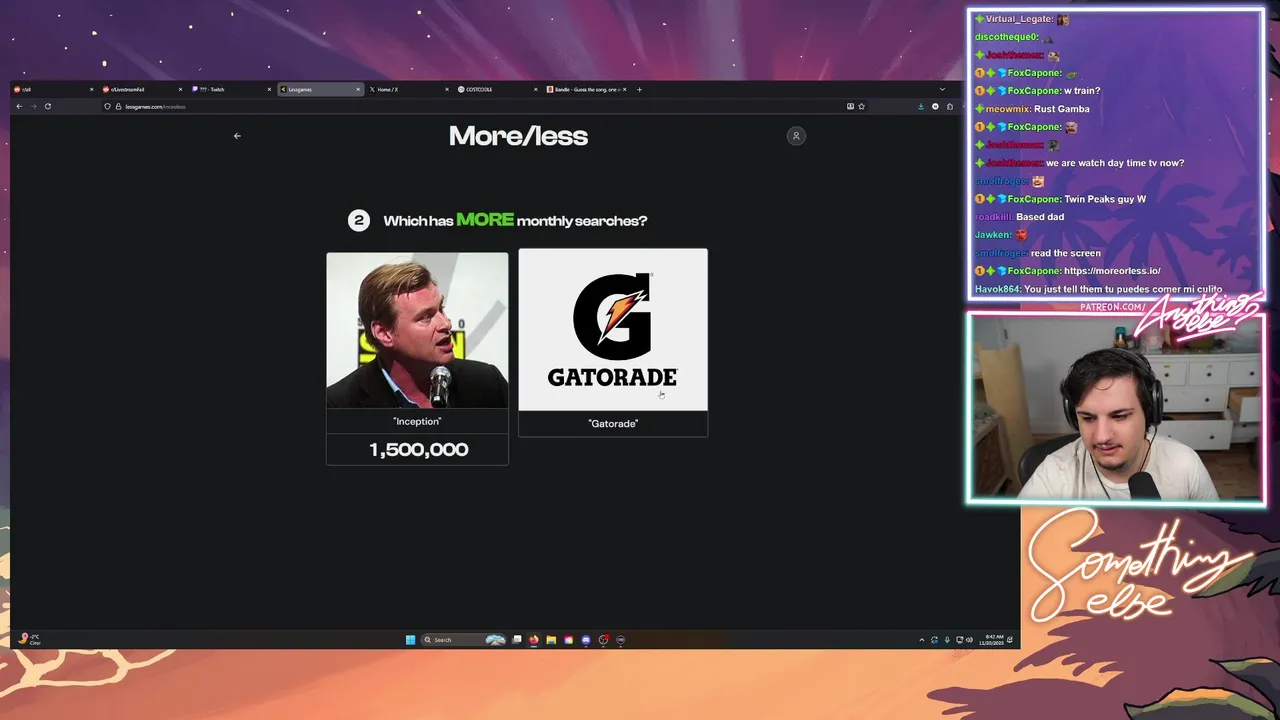The height and width of the screenshot is (720, 1280).
Task: Reload the current page
Action: (47, 106)
